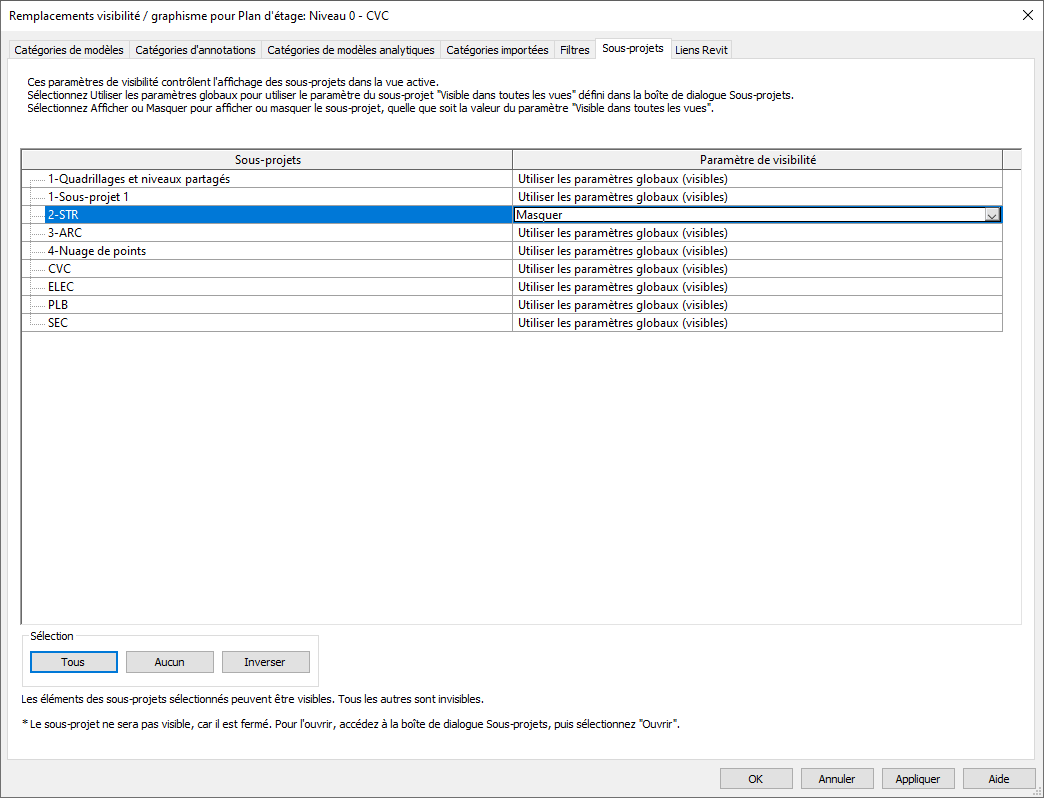
Task: Open the Liens Revit tab
Action: coord(701,50)
